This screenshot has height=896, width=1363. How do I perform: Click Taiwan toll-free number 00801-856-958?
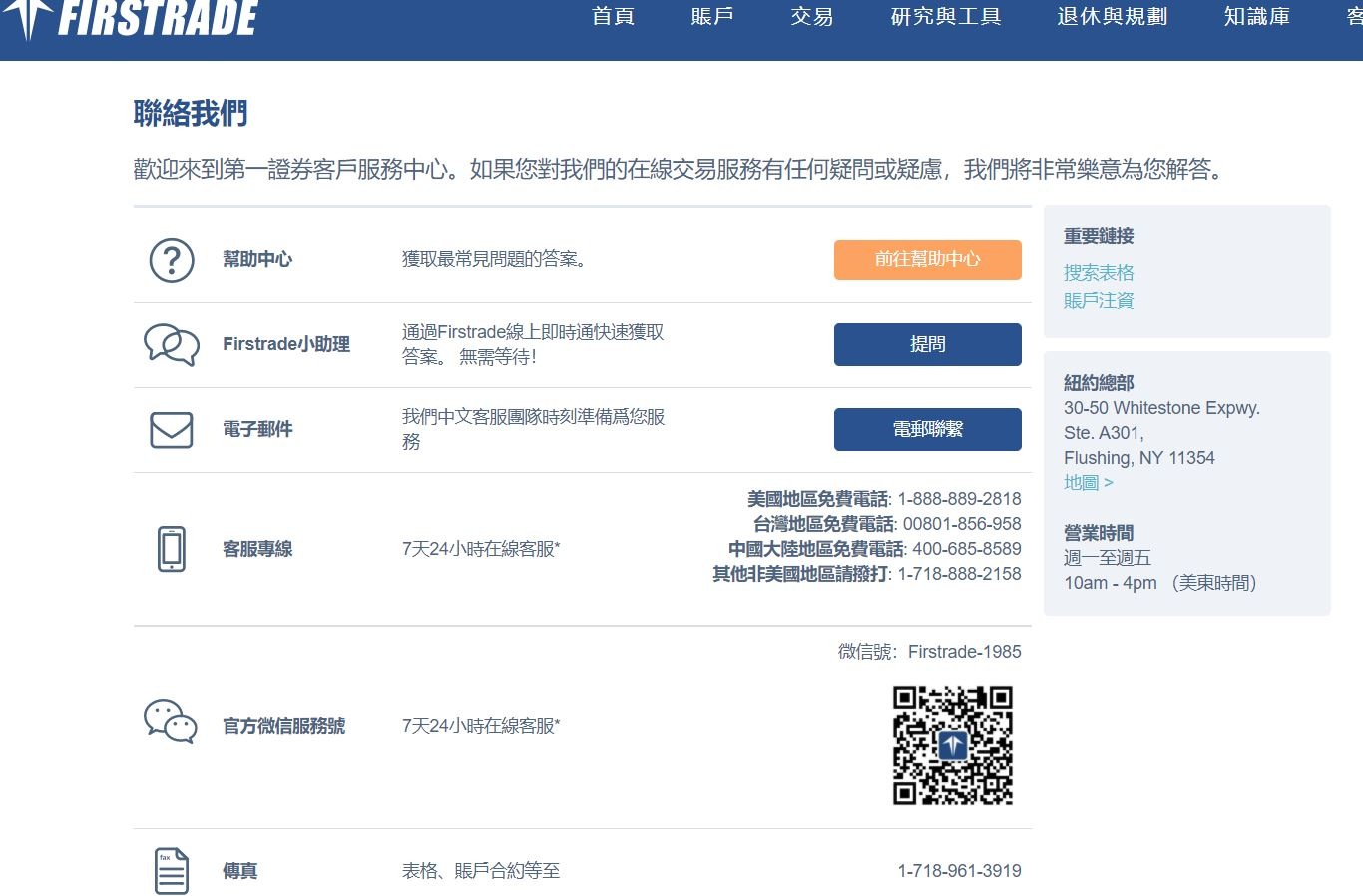962,524
